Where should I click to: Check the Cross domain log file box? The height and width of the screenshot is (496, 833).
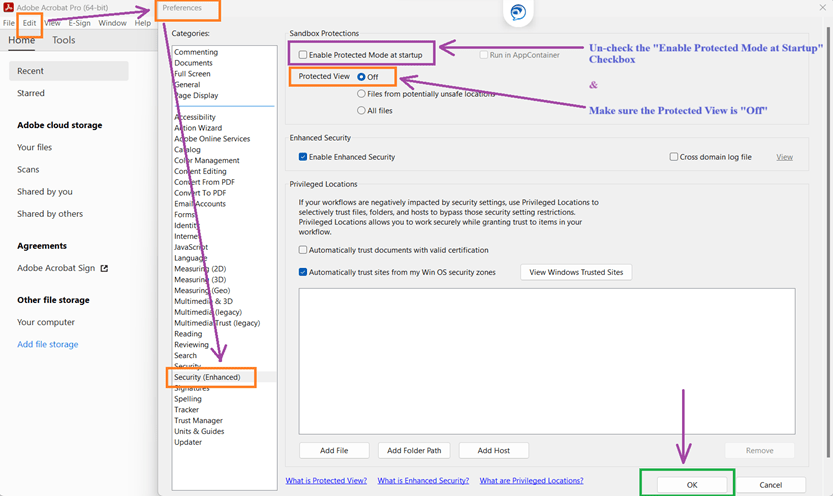tap(674, 157)
